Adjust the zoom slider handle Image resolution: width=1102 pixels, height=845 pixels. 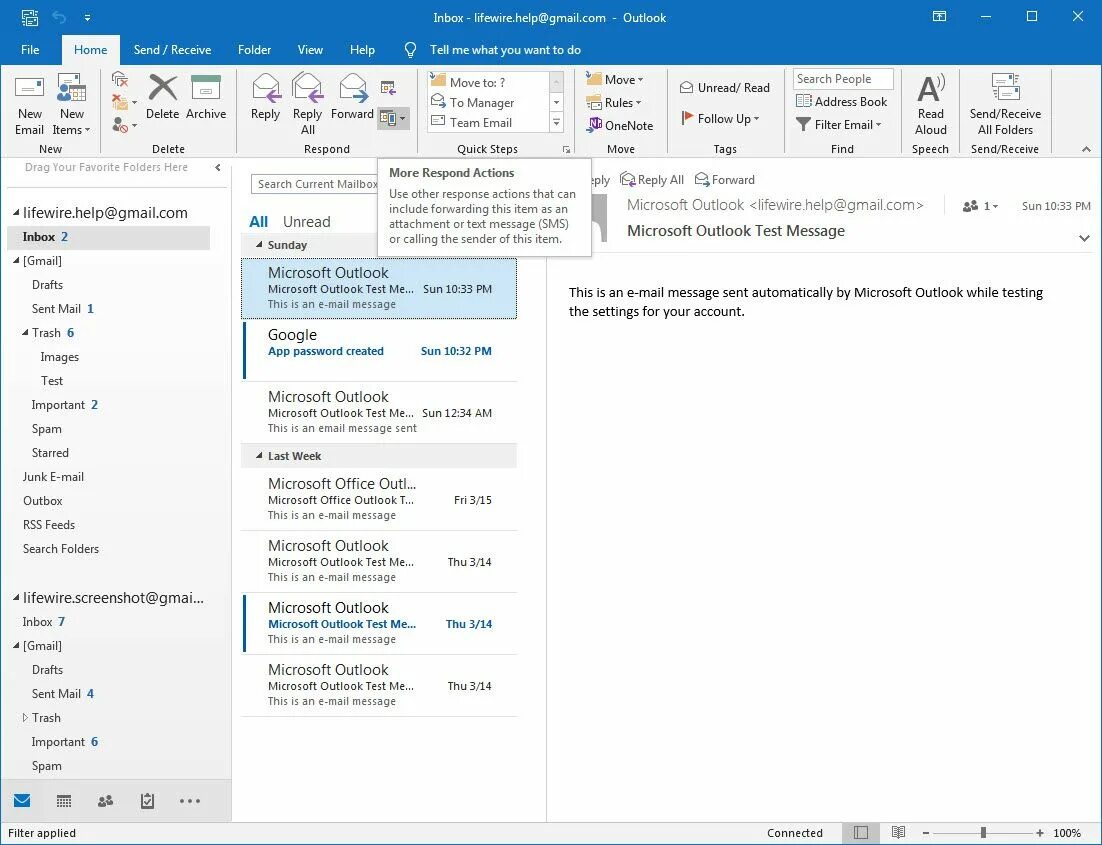[x=983, y=833]
